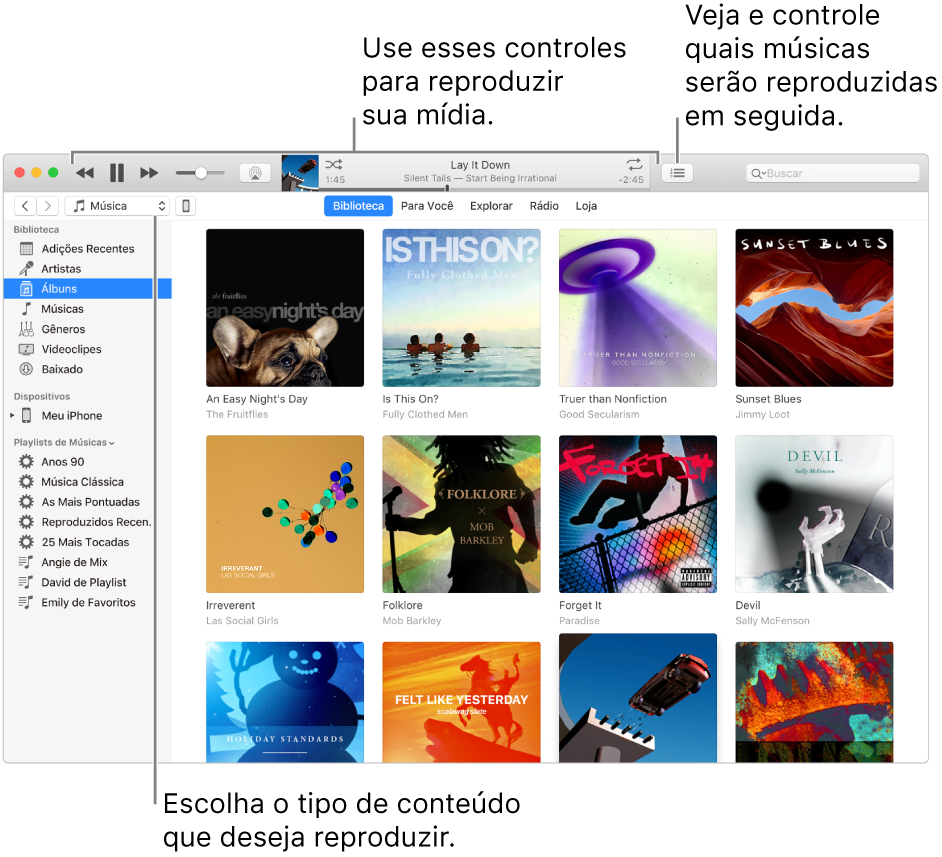This screenshot has height=857, width=942.
Task: Switch to the Explorar tab
Action: point(491,206)
